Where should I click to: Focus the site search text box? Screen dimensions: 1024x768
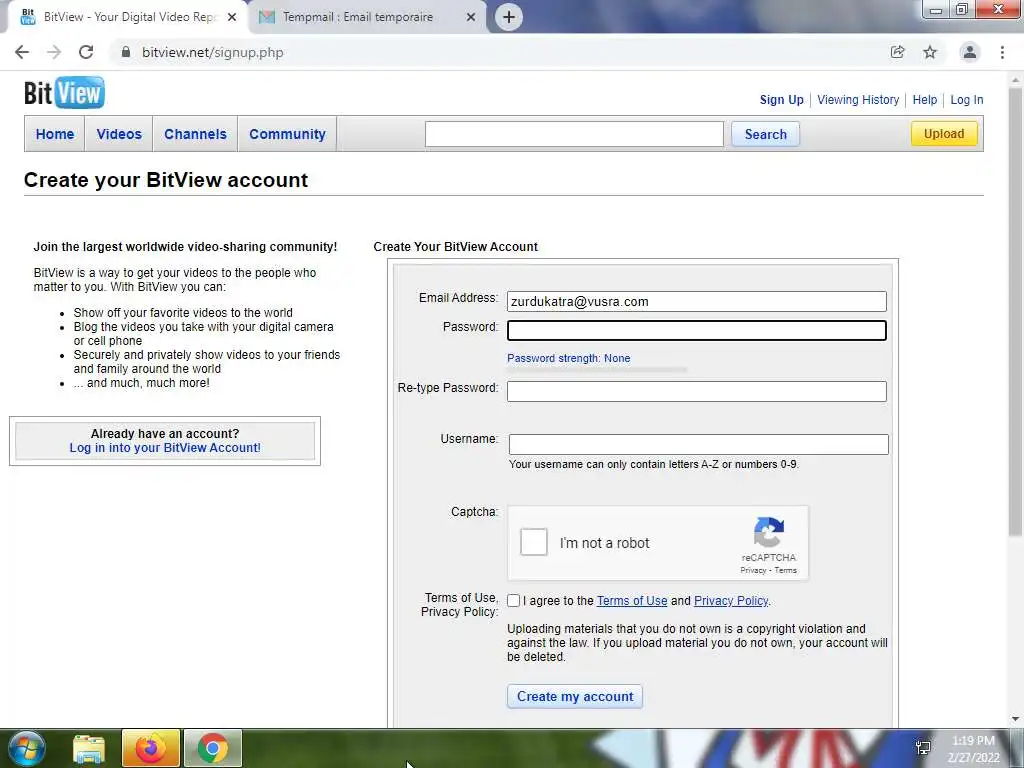pyautogui.click(x=574, y=134)
